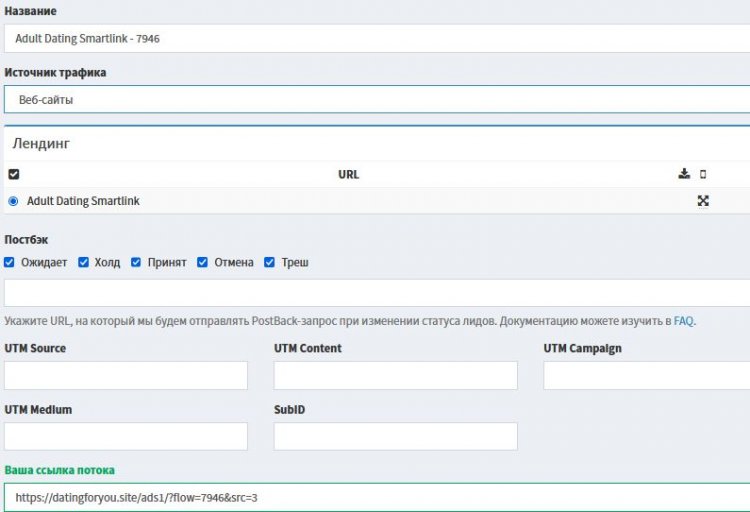Click the download icon in landing table header
This screenshot has width=750, height=512.
(684, 174)
